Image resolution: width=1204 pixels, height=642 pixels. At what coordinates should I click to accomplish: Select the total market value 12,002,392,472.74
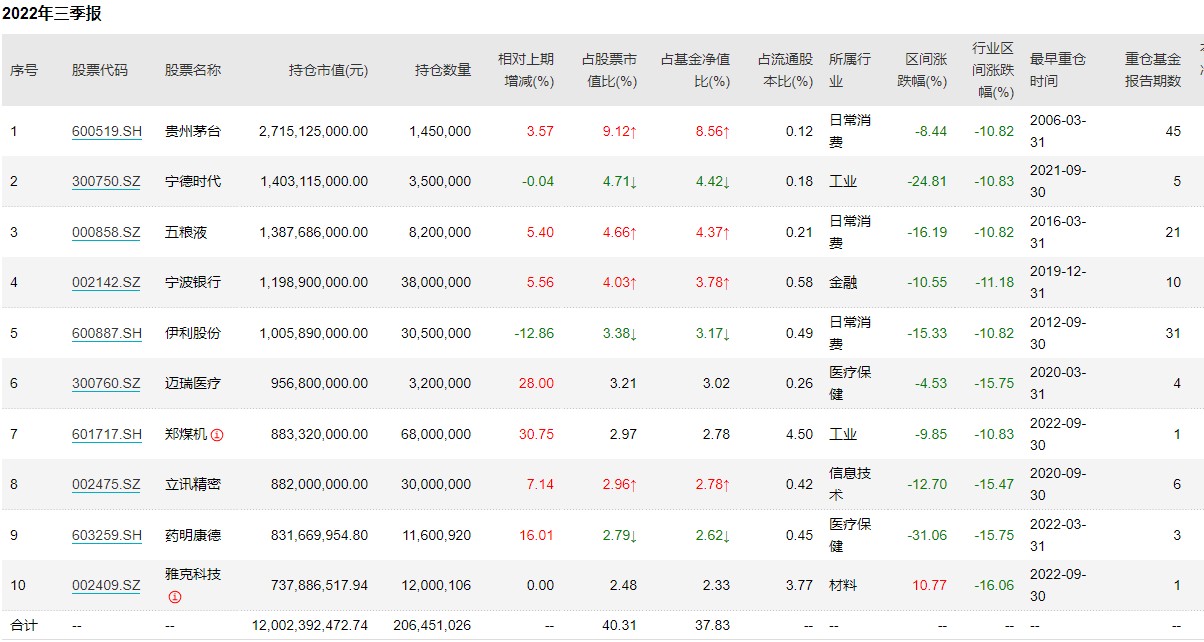tap(310, 625)
